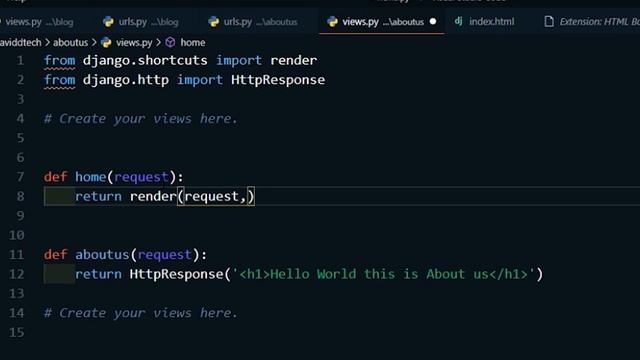Screen dimensions: 640x360
Task: Click the Python icon in the breadcrumb
Action: click(106, 42)
